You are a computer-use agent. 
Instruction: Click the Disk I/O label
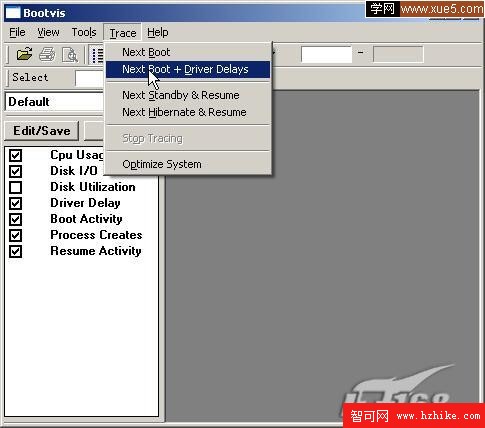[x=74, y=171]
